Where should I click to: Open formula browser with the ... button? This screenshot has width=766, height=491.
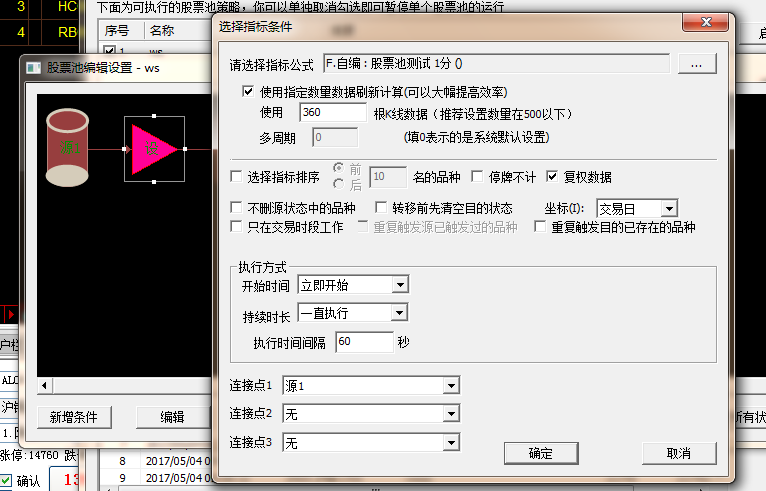[x=697, y=64]
